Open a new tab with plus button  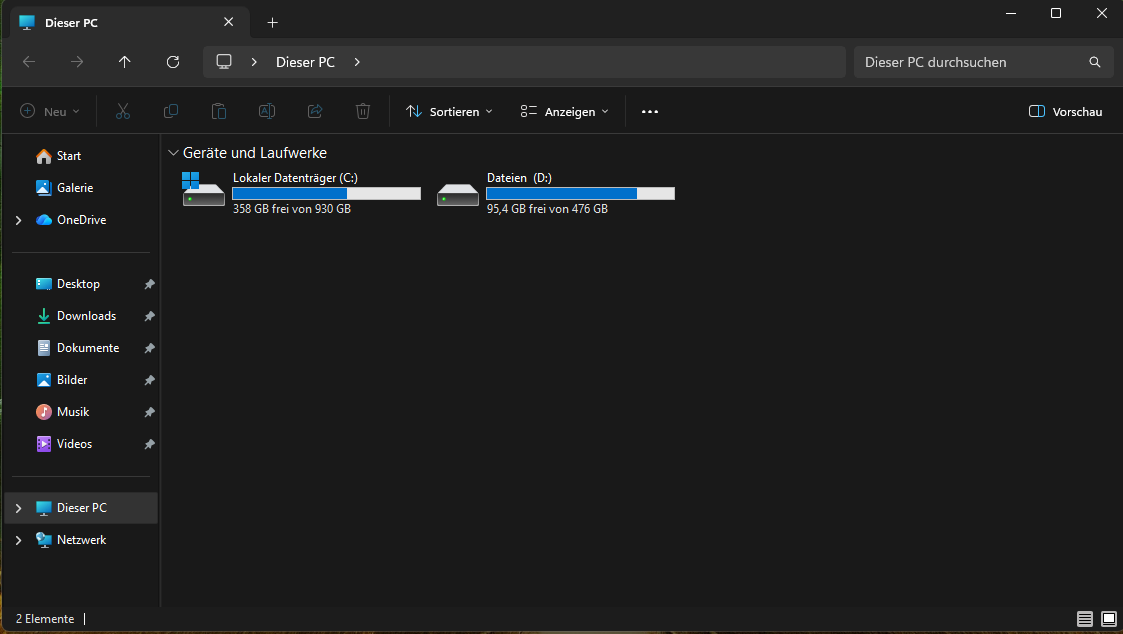tap(272, 23)
